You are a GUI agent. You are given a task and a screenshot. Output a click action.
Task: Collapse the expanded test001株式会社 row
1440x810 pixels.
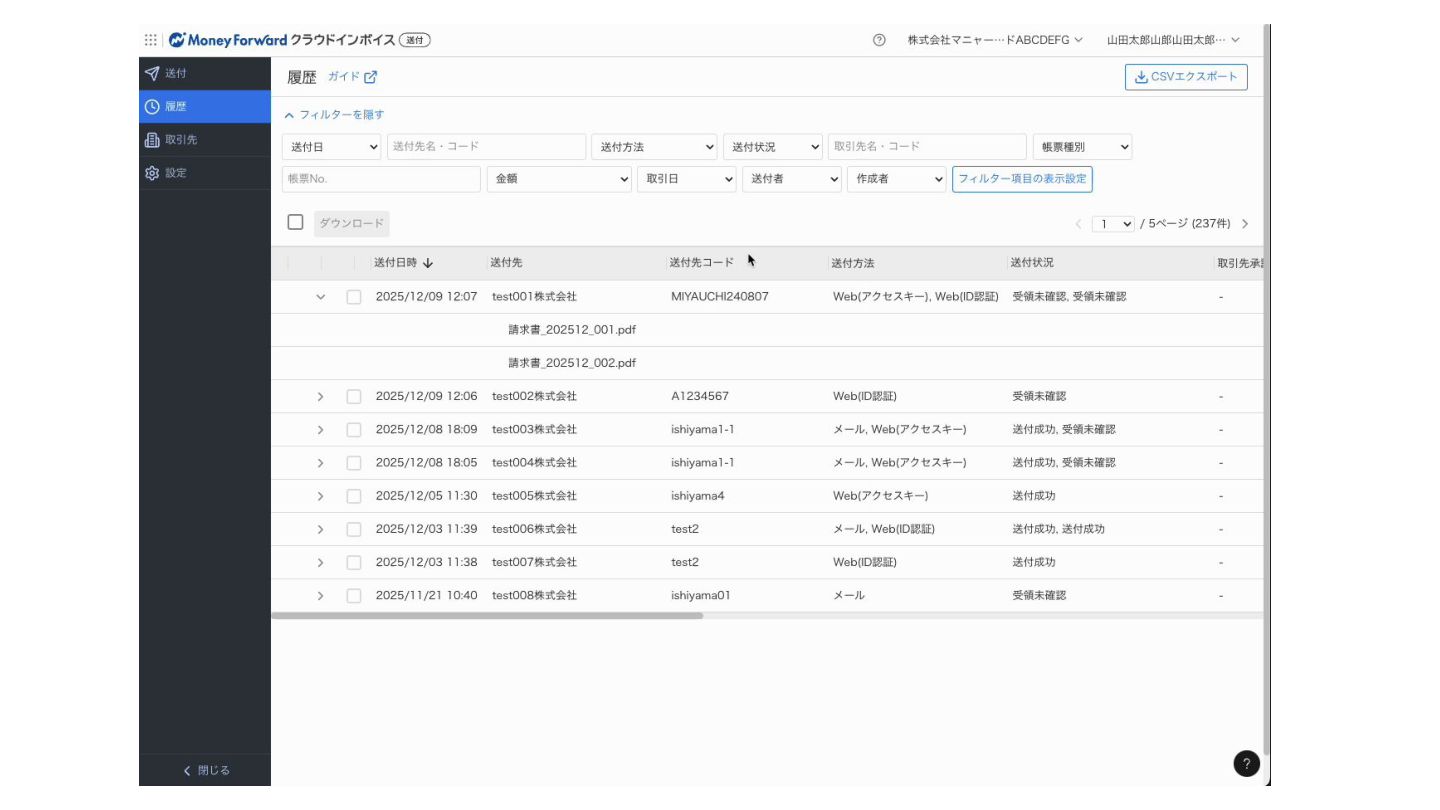tap(320, 297)
